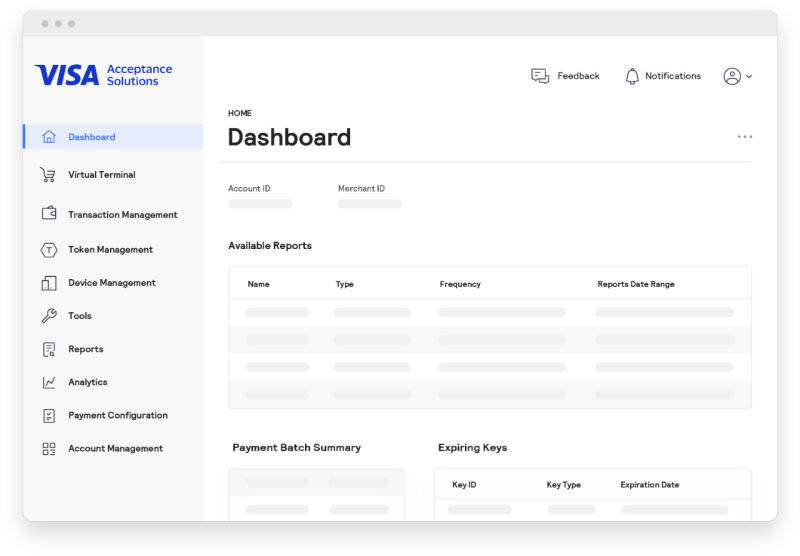Click the Visa Acceptance Solutions logo
Screen dimensions: 800x556
(x=103, y=75)
